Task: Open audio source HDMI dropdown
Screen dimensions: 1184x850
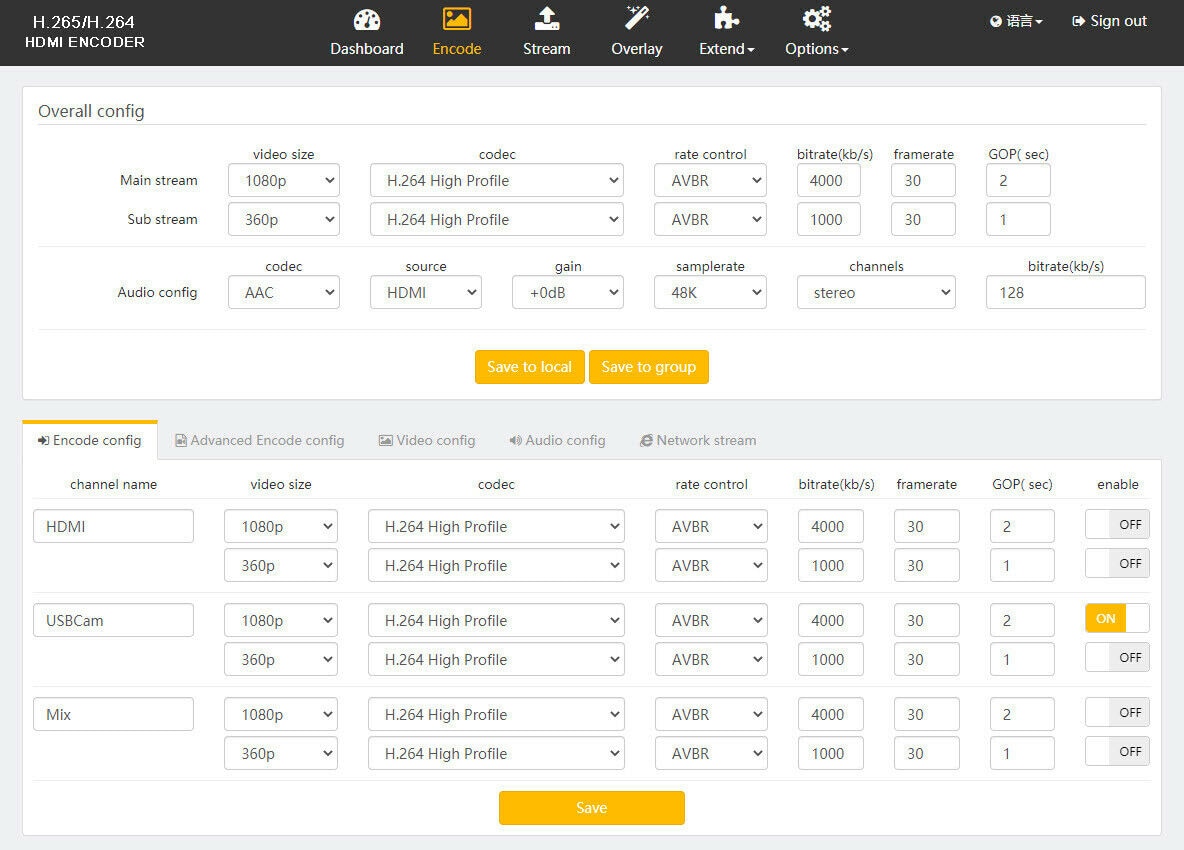Action: tap(426, 292)
